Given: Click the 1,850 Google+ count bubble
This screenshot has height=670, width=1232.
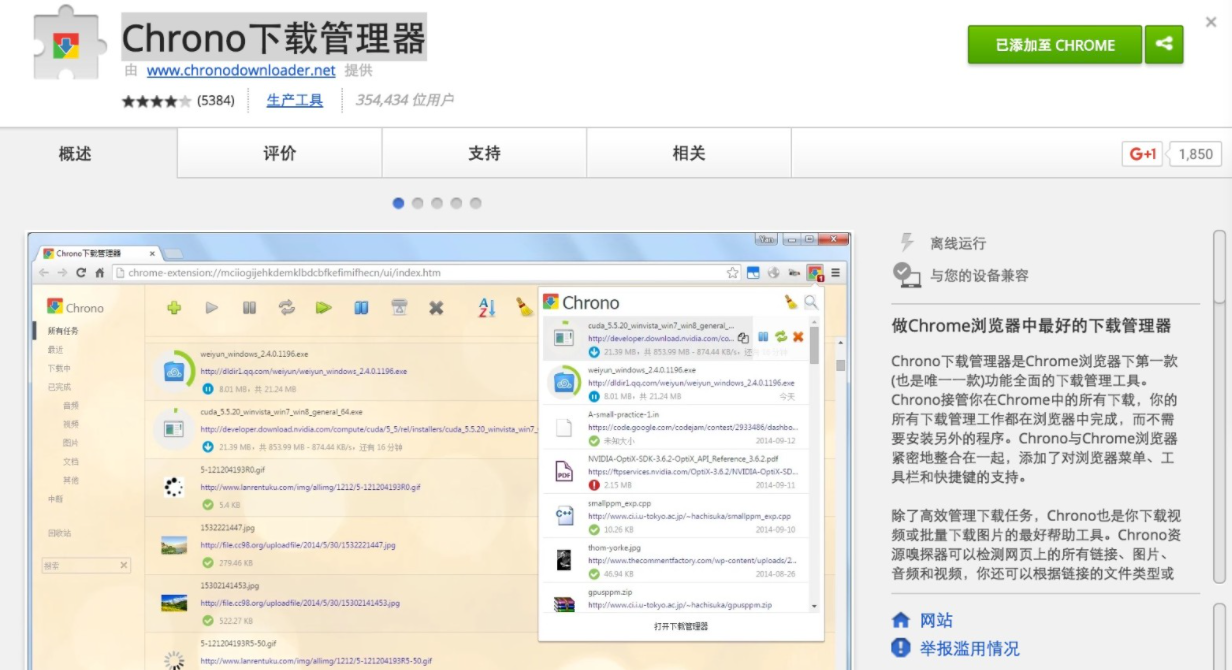Looking at the screenshot, I should pyautogui.click(x=1195, y=154).
